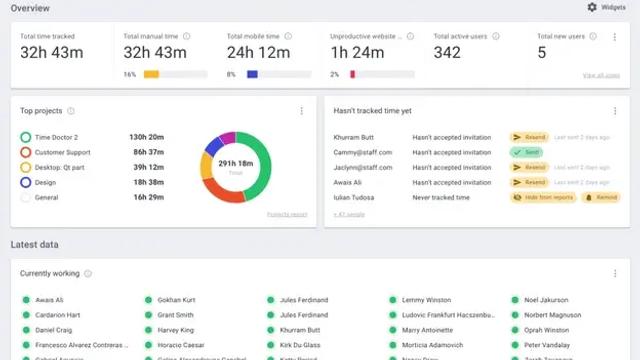The image size is (640, 360).
Task: Toggle Customer Support project circle
Action: [26, 152]
